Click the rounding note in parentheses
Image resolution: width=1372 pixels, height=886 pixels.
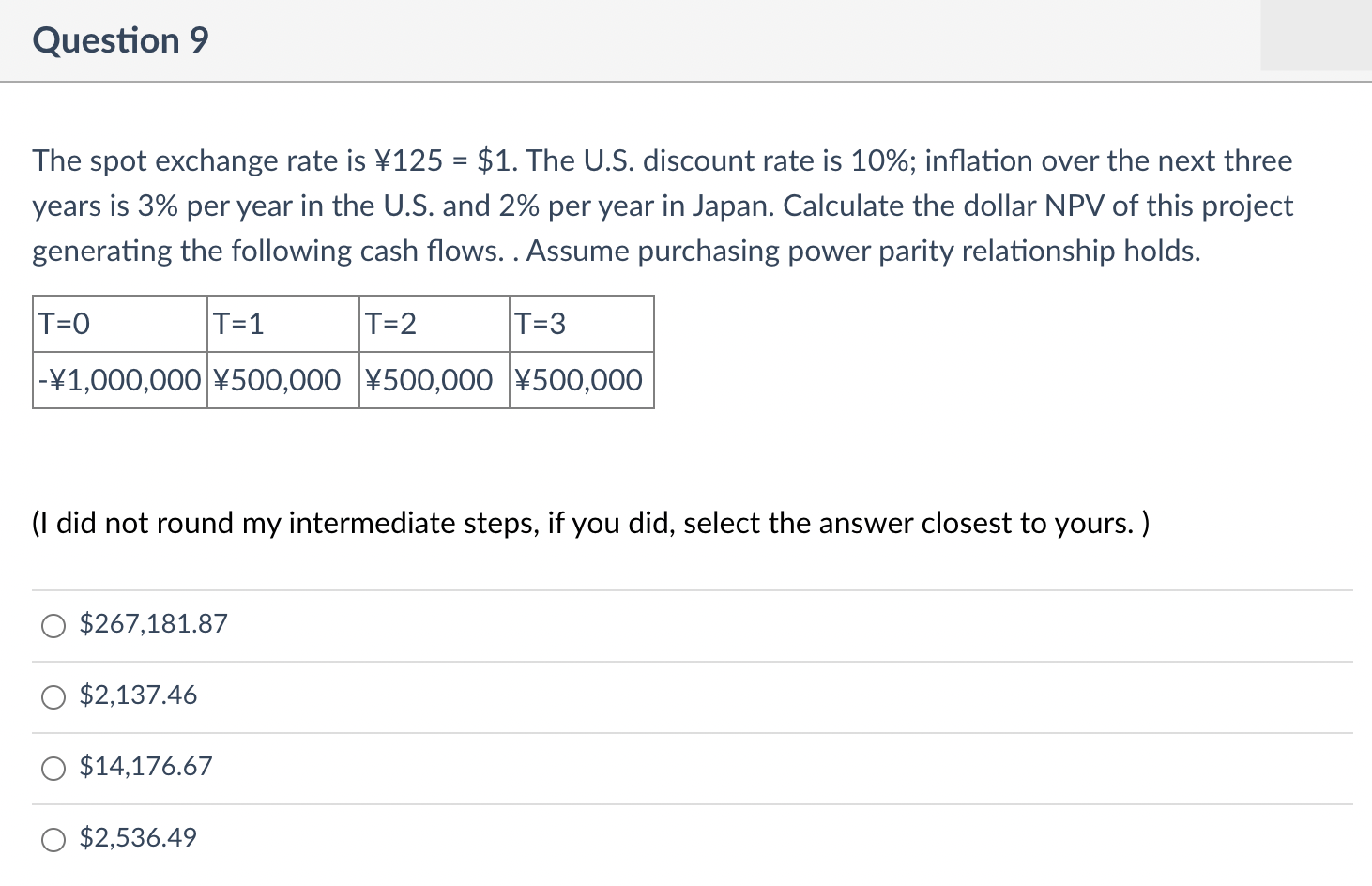(589, 523)
